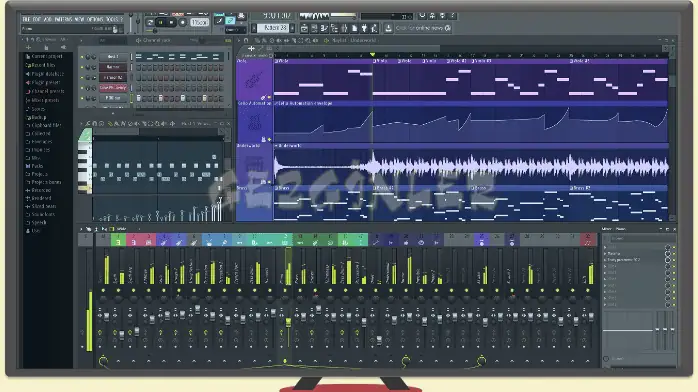Mute second channel in Channel rack via LED
This screenshot has height=392, width=698.
[x=82, y=67]
